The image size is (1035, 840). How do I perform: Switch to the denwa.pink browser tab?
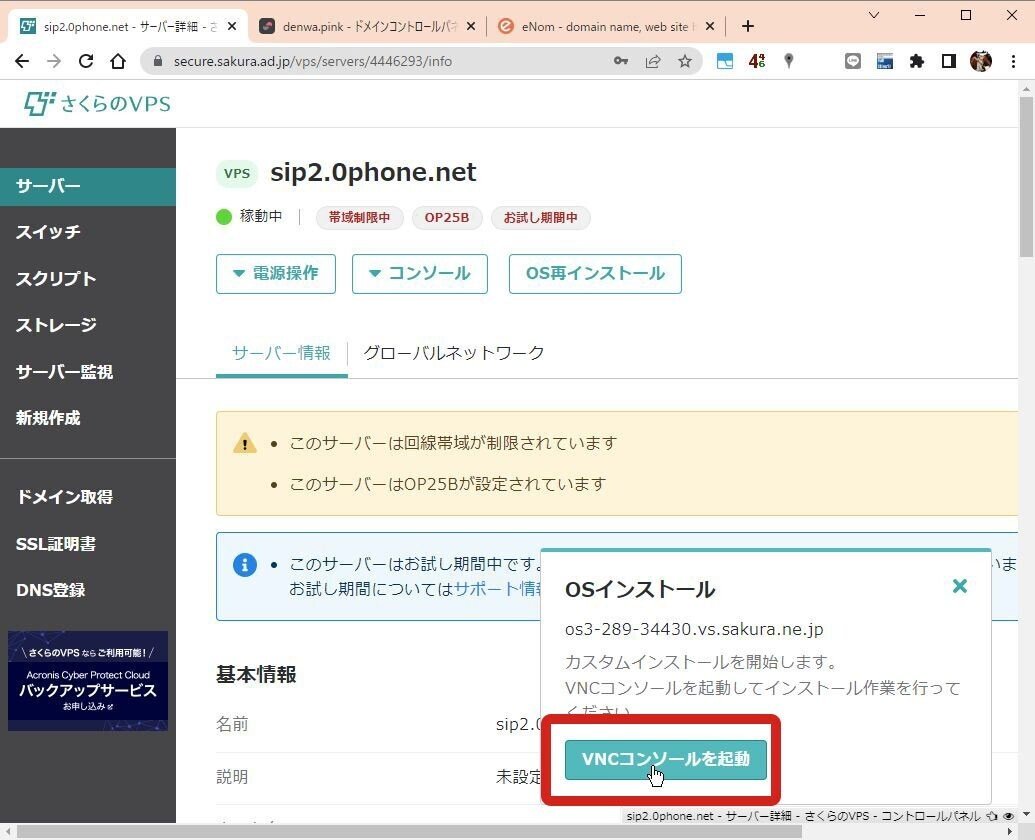[367, 26]
